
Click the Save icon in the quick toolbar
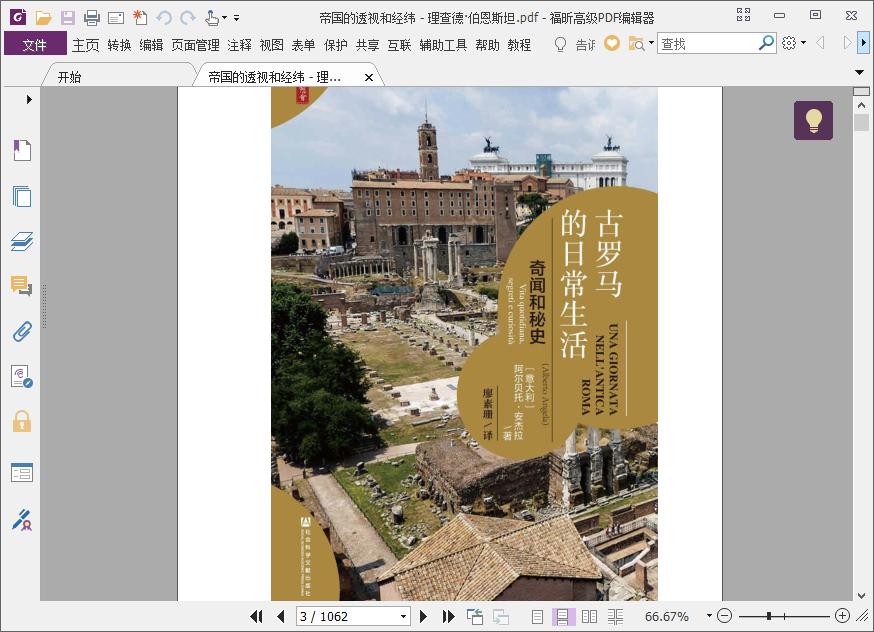(x=68, y=18)
